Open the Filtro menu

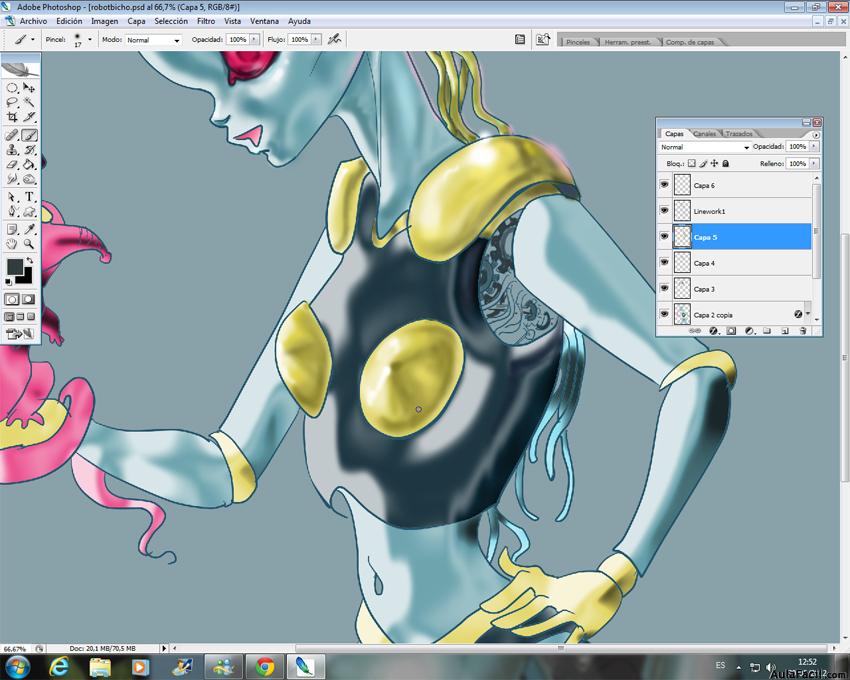point(206,21)
